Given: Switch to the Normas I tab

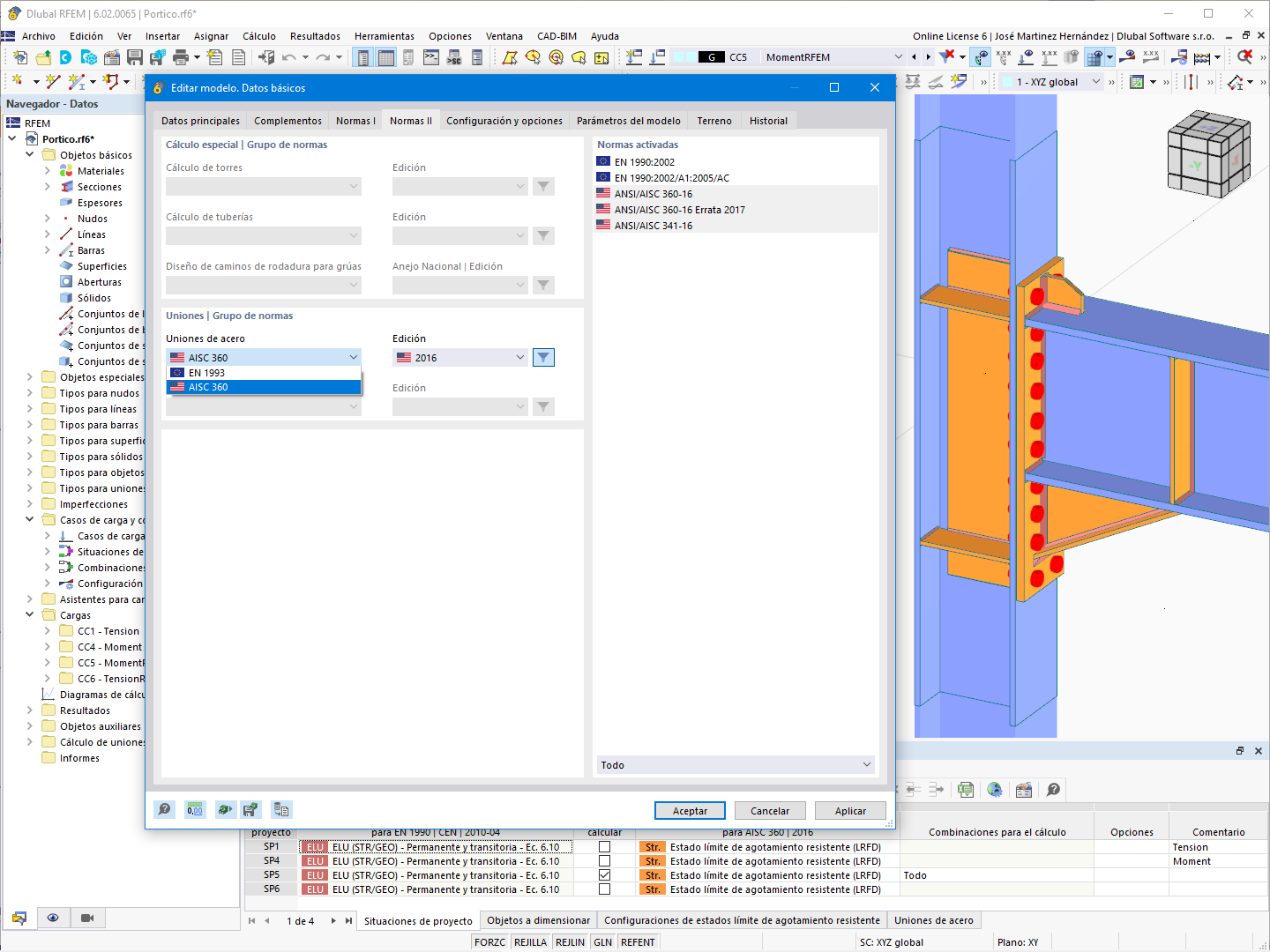Looking at the screenshot, I should click(355, 121).
